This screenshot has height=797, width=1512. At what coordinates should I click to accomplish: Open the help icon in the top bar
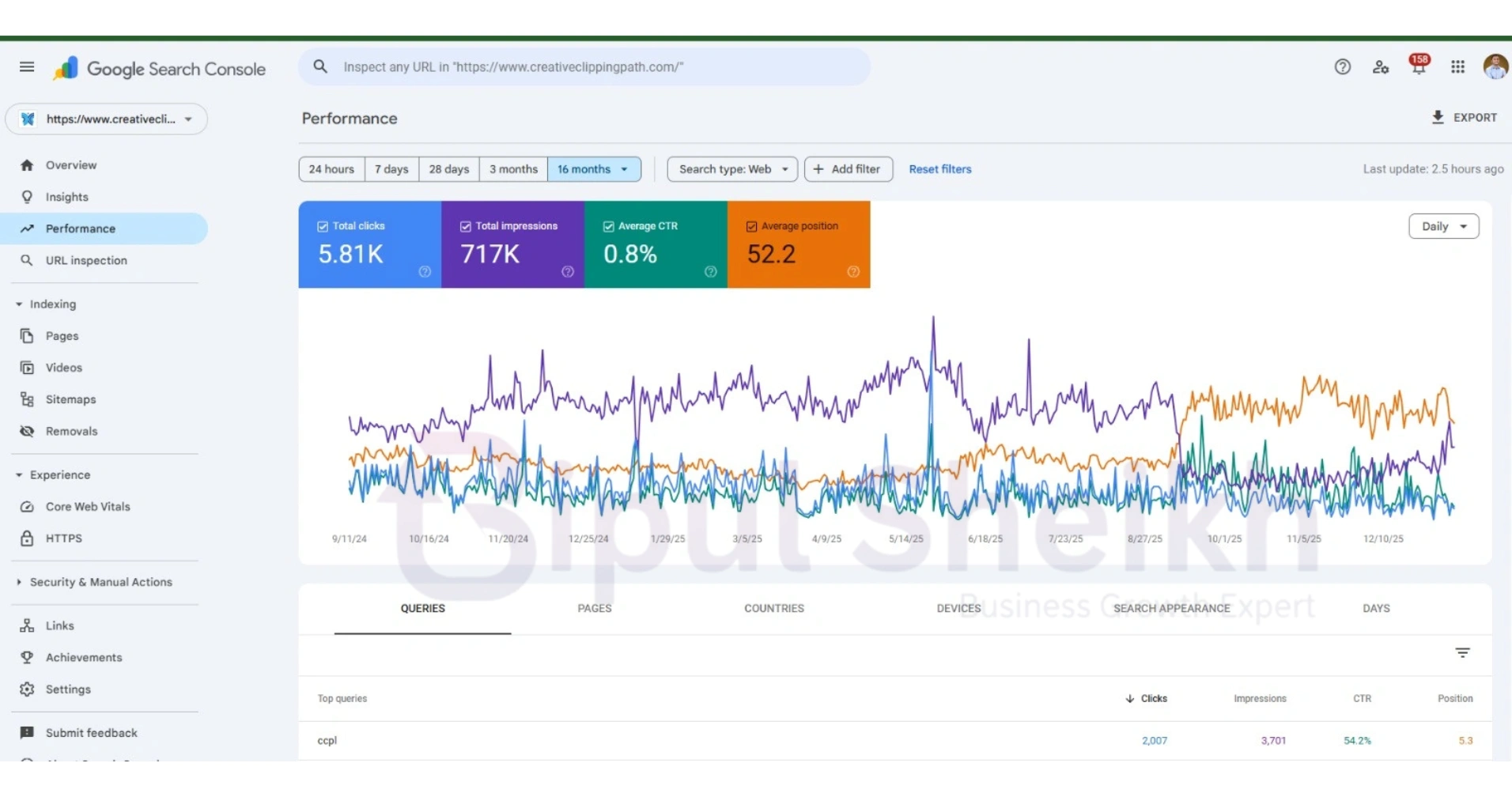click(x=1342, y=66)
